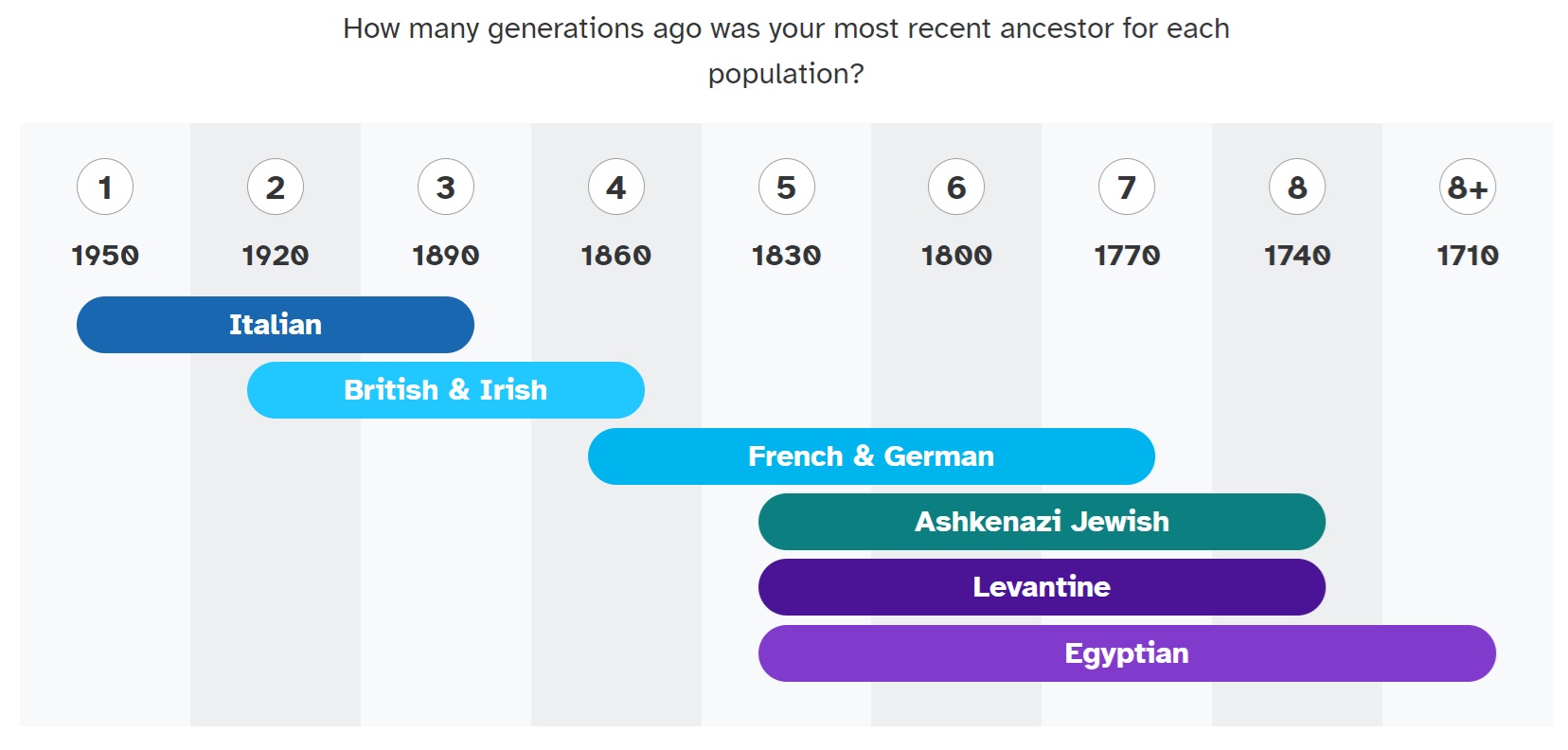Click the 1710 year label
The image size is (1568, 750).
(1468, 256)
